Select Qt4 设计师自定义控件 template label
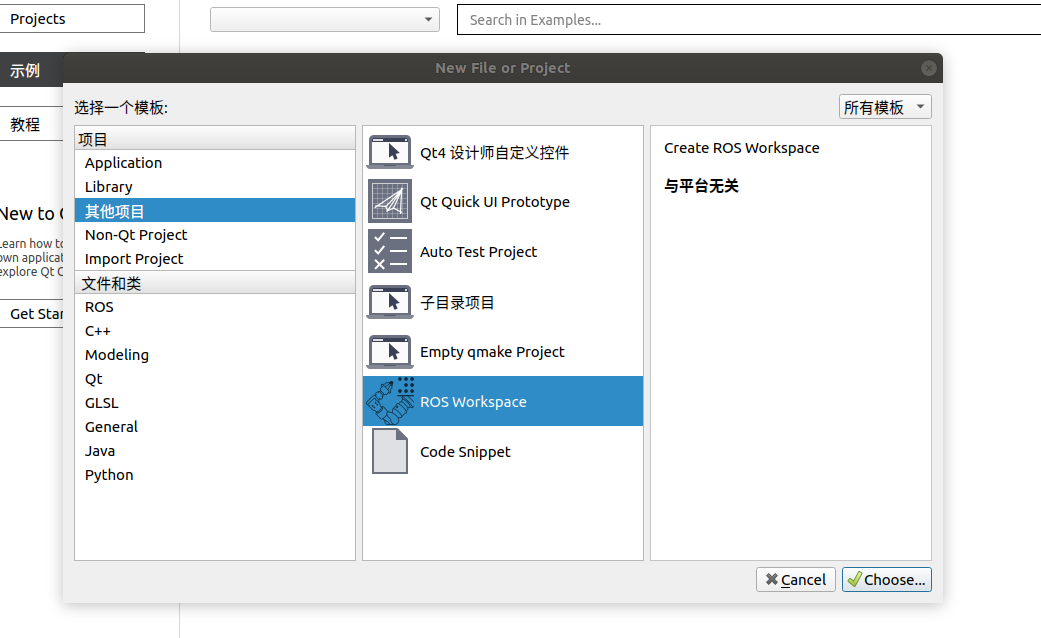Screen dimensions: 1041x638 495,153
